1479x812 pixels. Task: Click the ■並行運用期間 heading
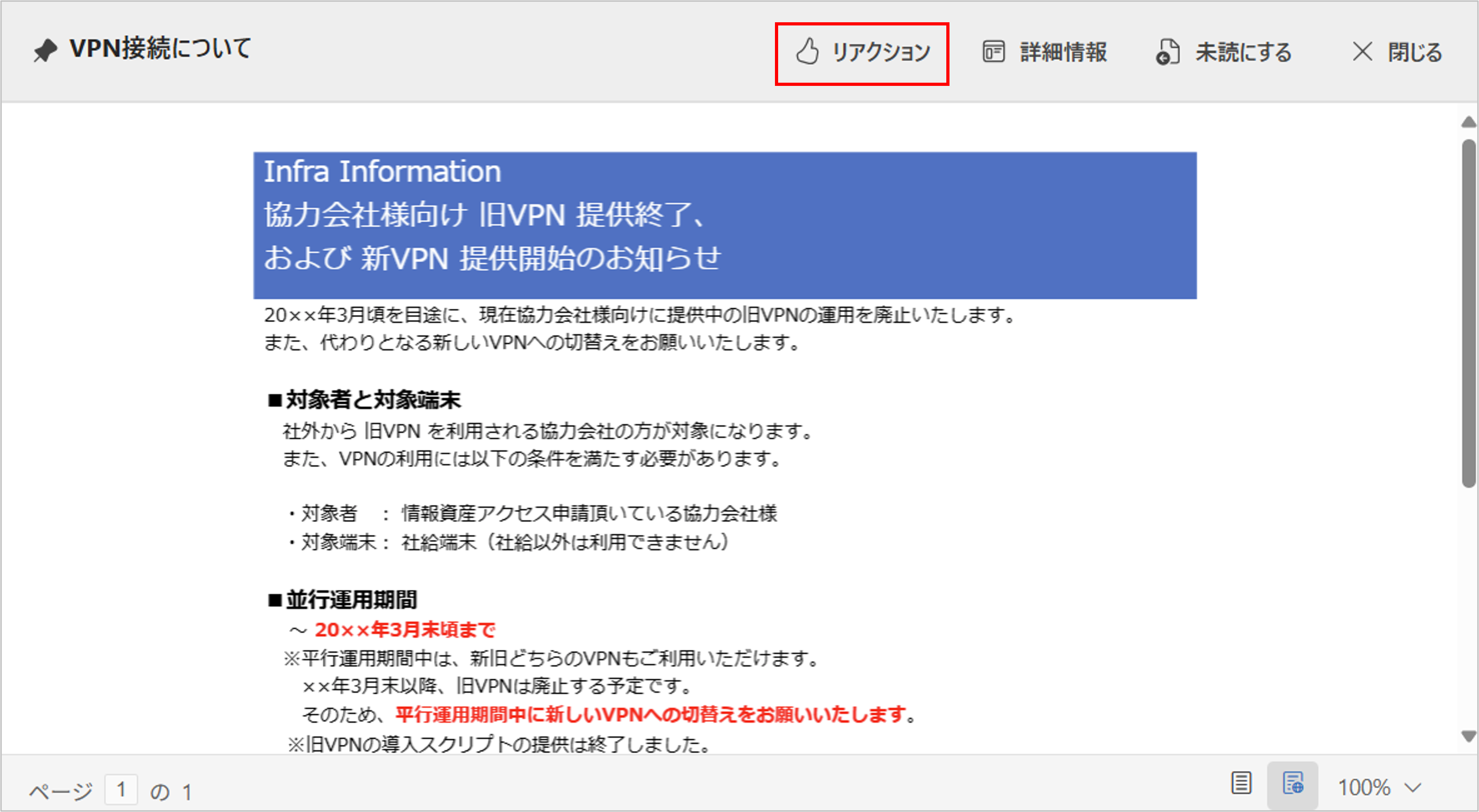pos(342,600)
